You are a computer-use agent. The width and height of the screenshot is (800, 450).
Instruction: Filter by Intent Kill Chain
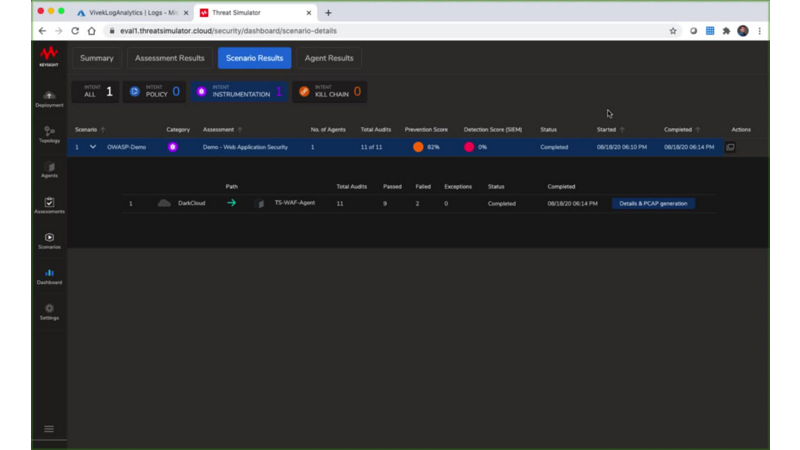(x=330, y=92)
